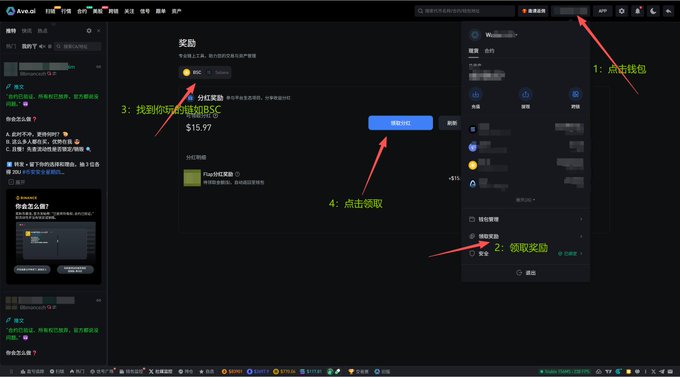Open 领取奖励 claim rewards entry
Screen dimensions: 680x377
tap(526, 236)
